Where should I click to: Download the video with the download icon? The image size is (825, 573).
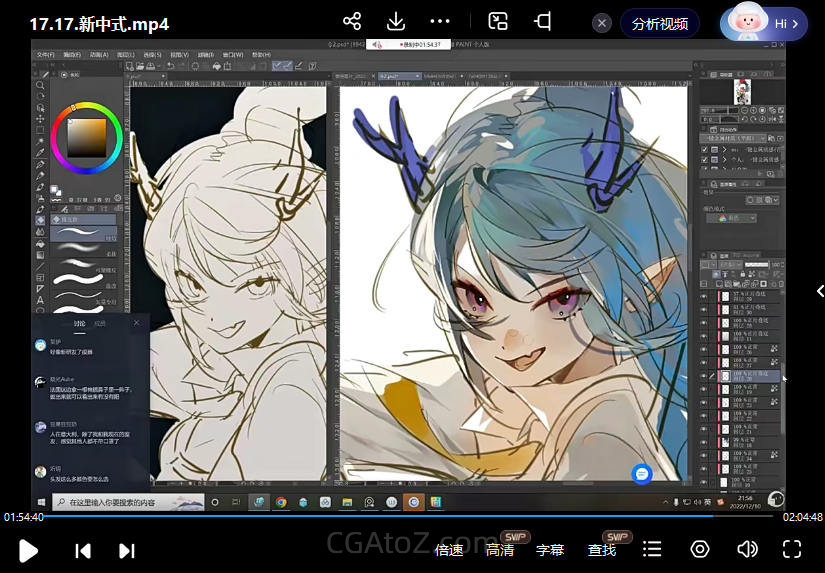pyautogui.click(x=395, y=22)
